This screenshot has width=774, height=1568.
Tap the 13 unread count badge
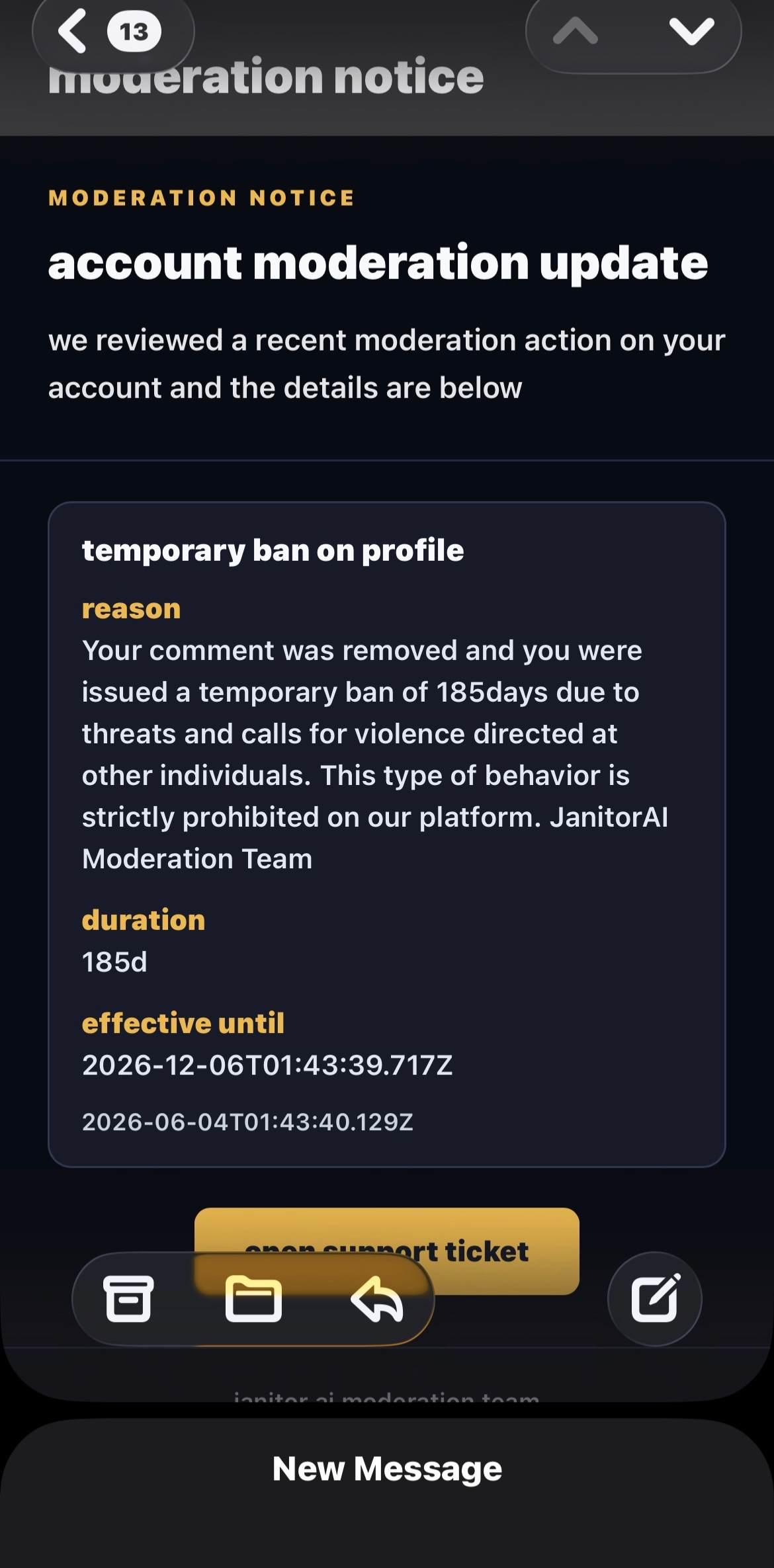tap(134, 32)
